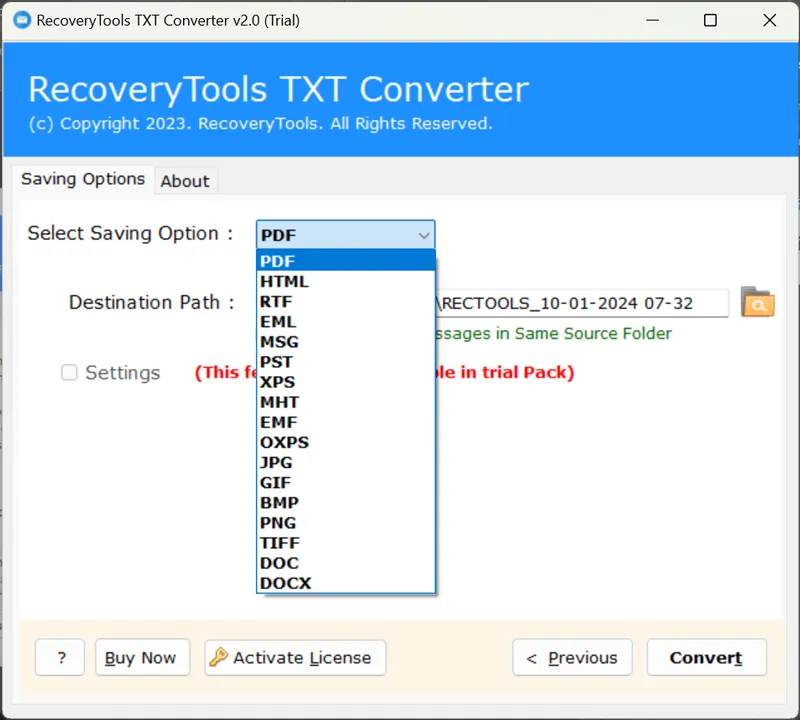Click the key icon on Activate License
800x720 pixels.
click(x=218, y=657)
